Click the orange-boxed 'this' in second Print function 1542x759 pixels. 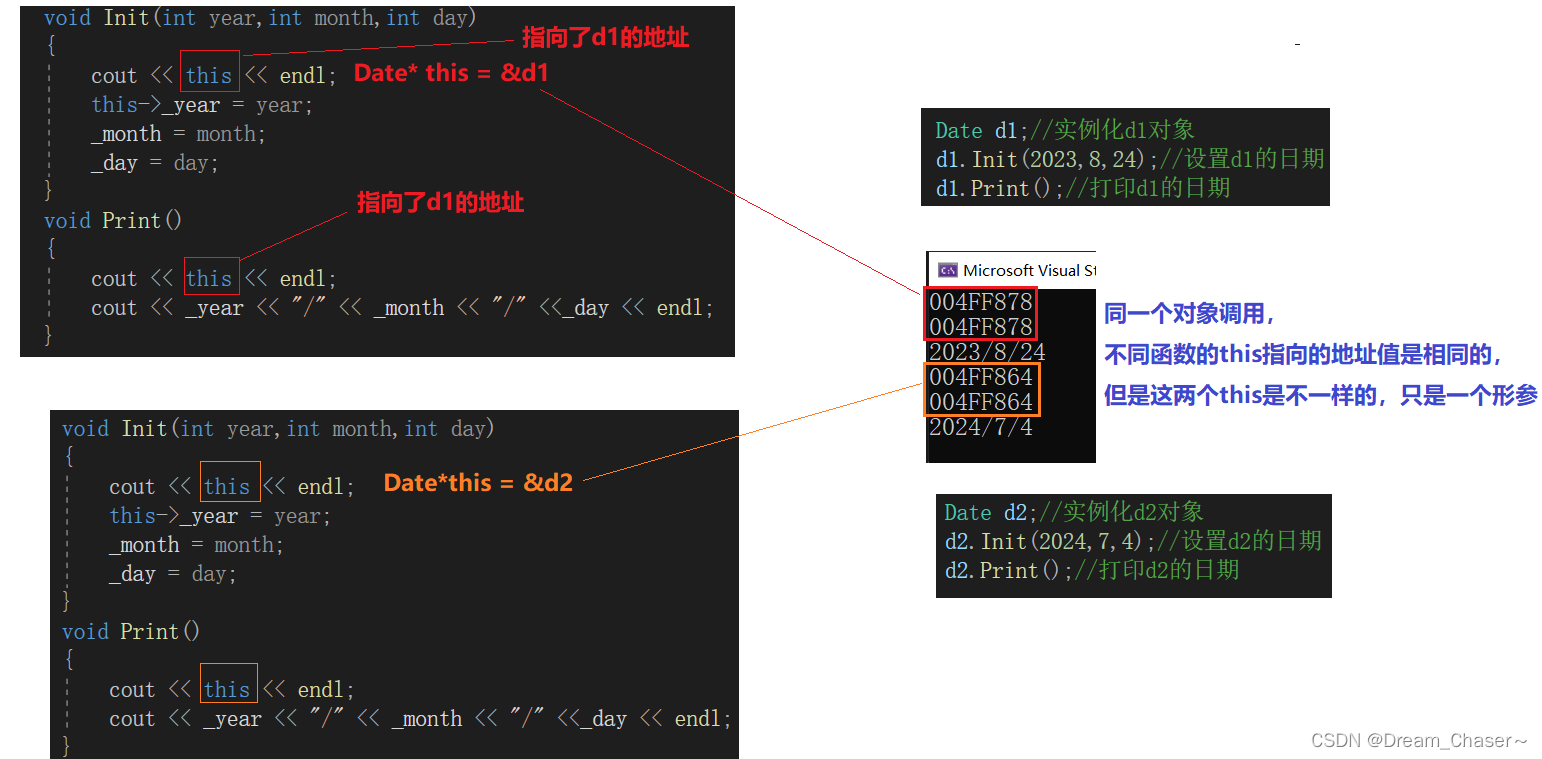point(228,688)
